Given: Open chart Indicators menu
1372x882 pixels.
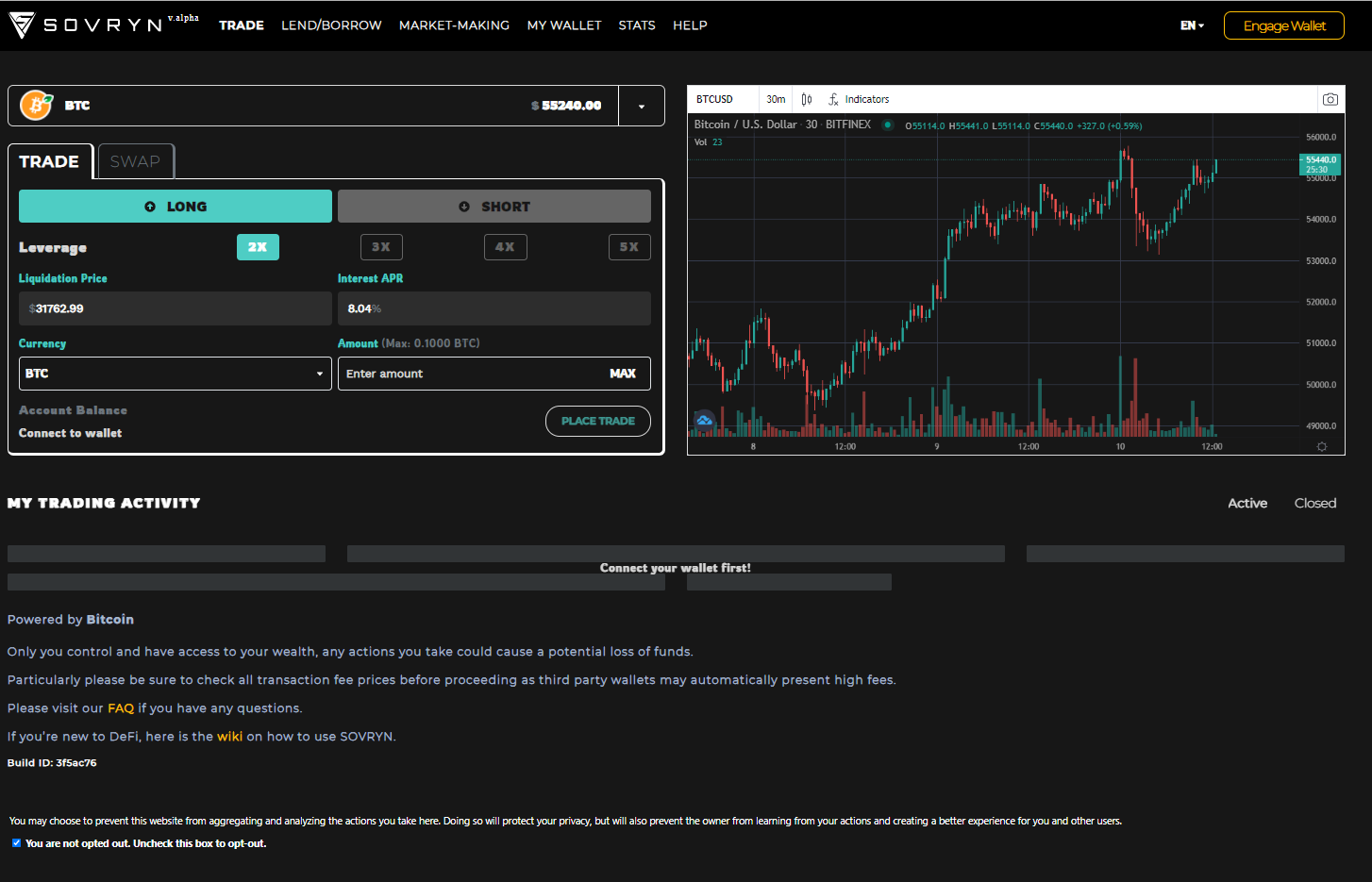Looking at the screenshot, I should coord(859,99).
